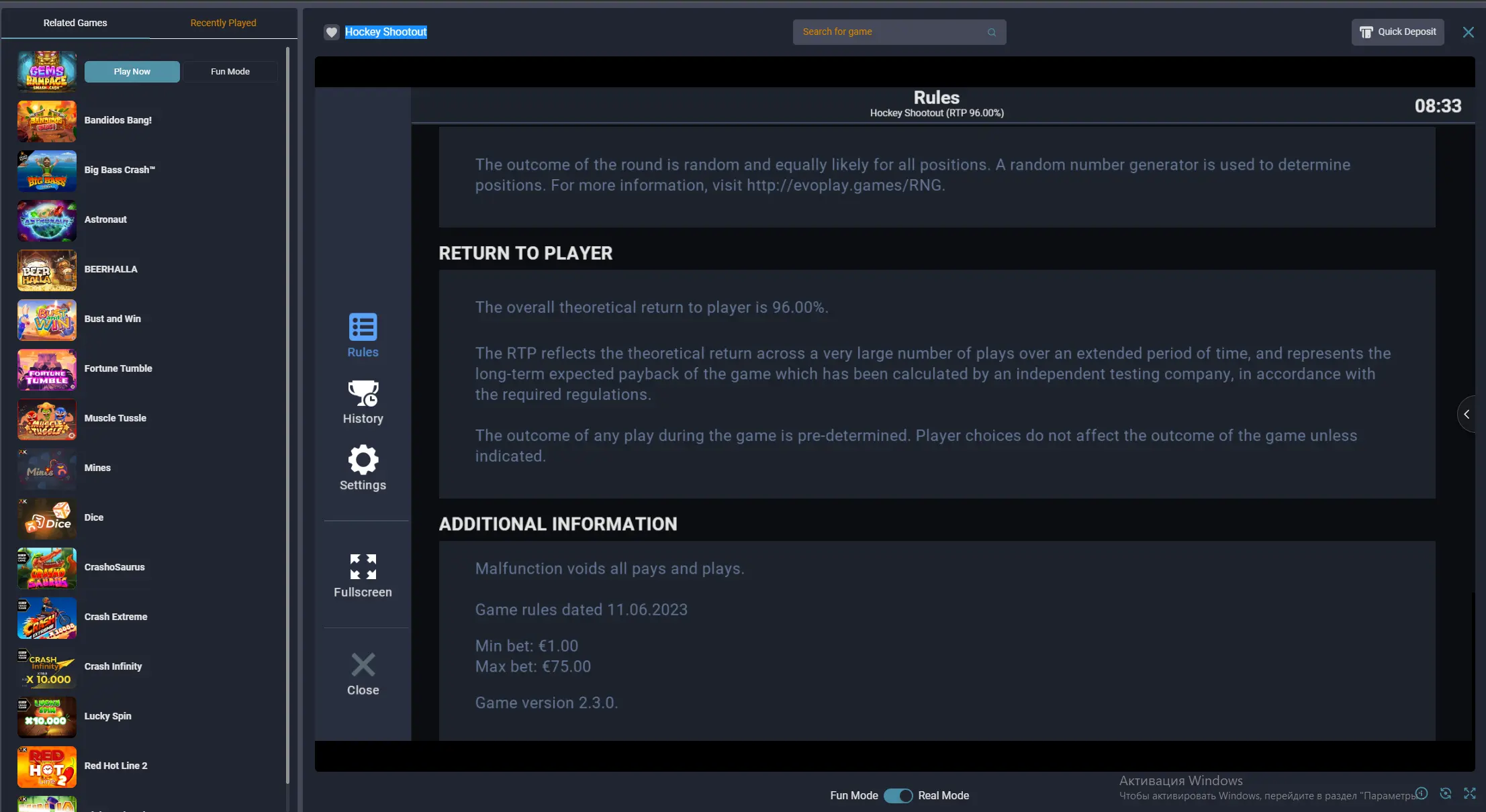
Task: Switch to Recently Played tab
Action: [223, 23]
